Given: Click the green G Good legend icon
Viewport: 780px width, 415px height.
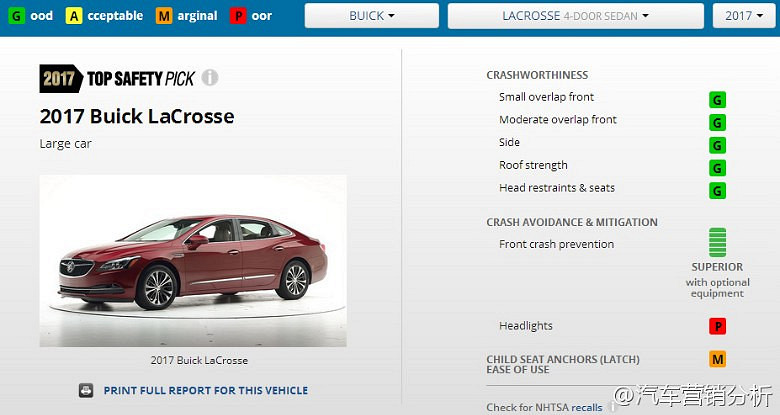Looking at the screenshot, I should 16,16.
